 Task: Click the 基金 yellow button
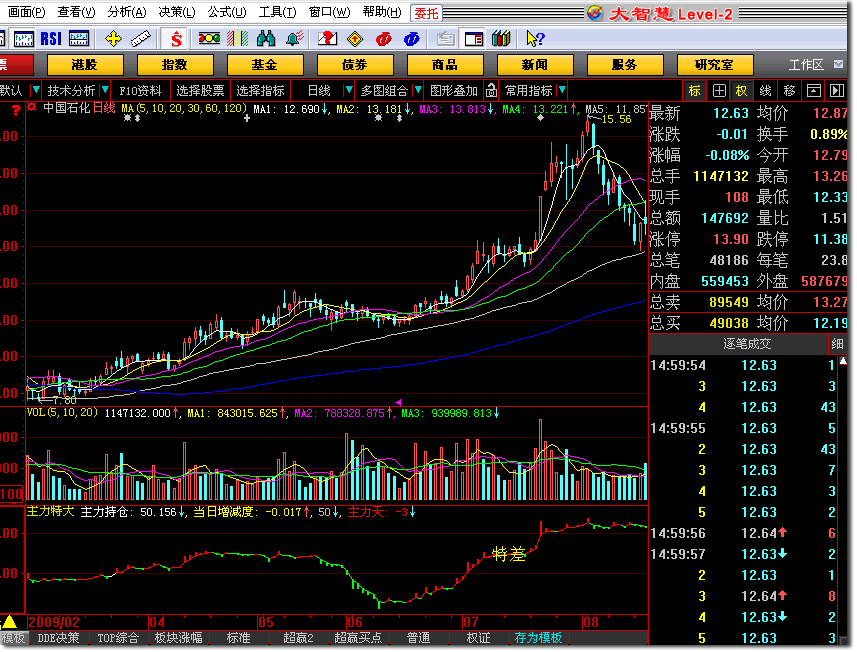click(x=265, y=65)
